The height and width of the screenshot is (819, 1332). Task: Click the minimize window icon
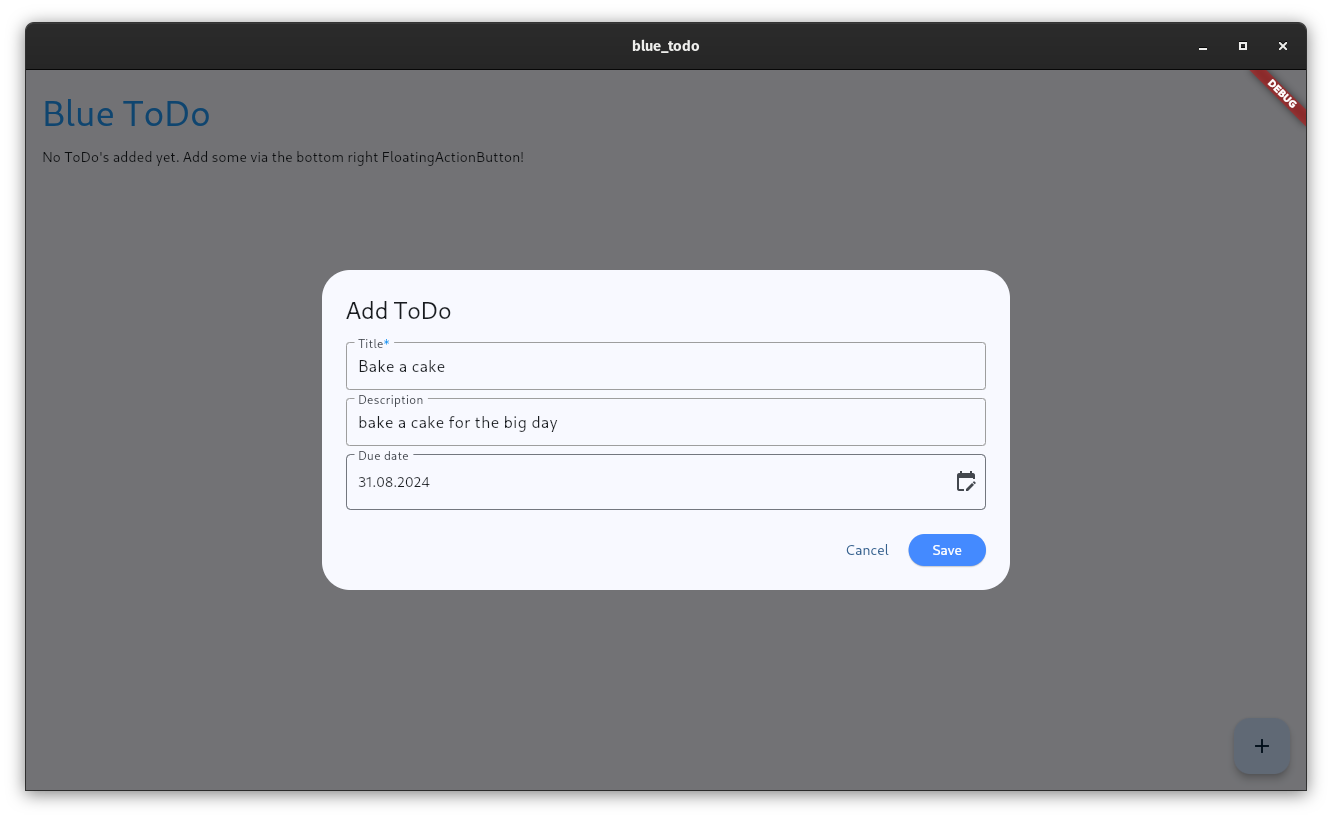(x=1202, y=46)
